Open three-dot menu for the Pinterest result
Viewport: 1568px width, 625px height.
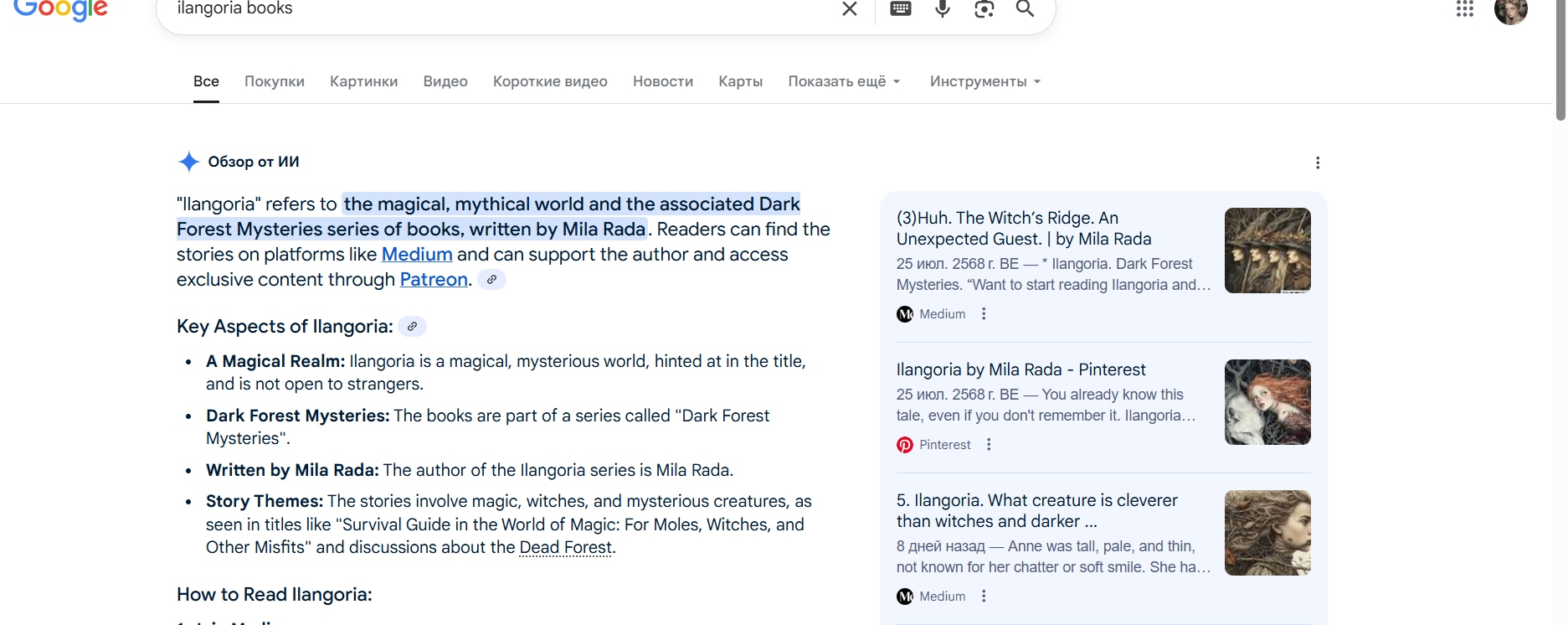[989, 445]
